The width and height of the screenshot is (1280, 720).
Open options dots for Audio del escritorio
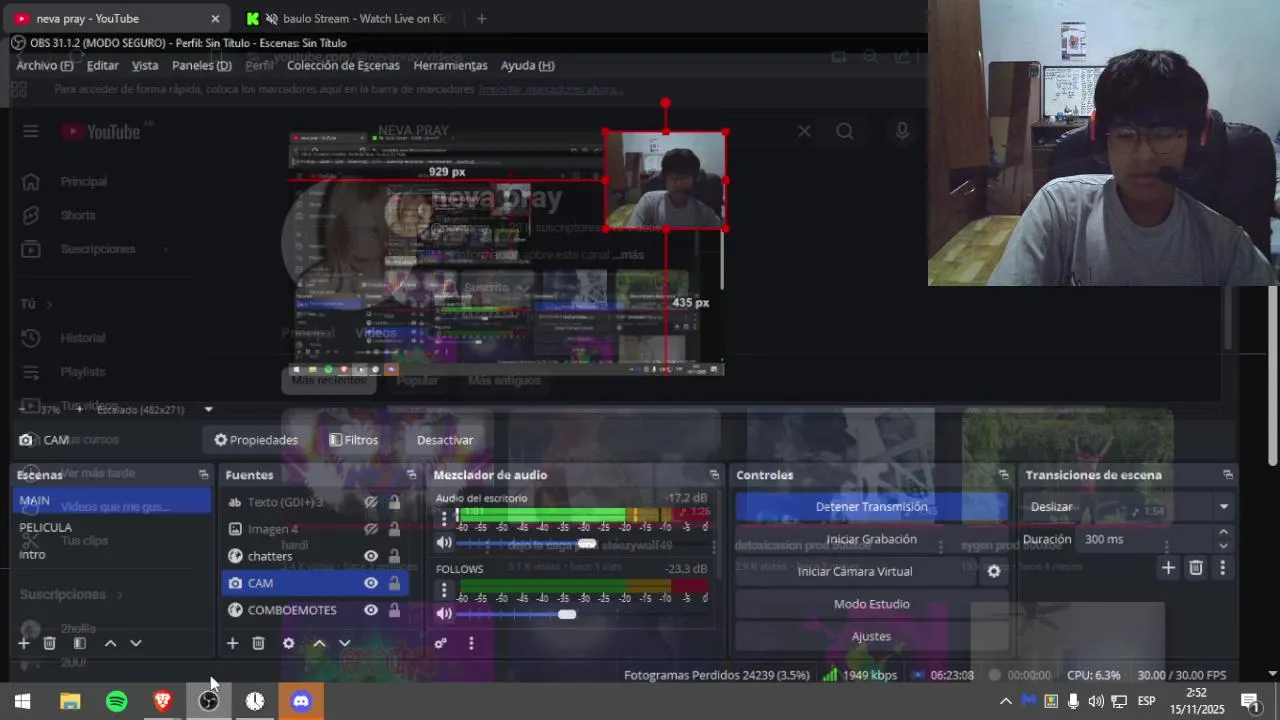coord(444,518)
